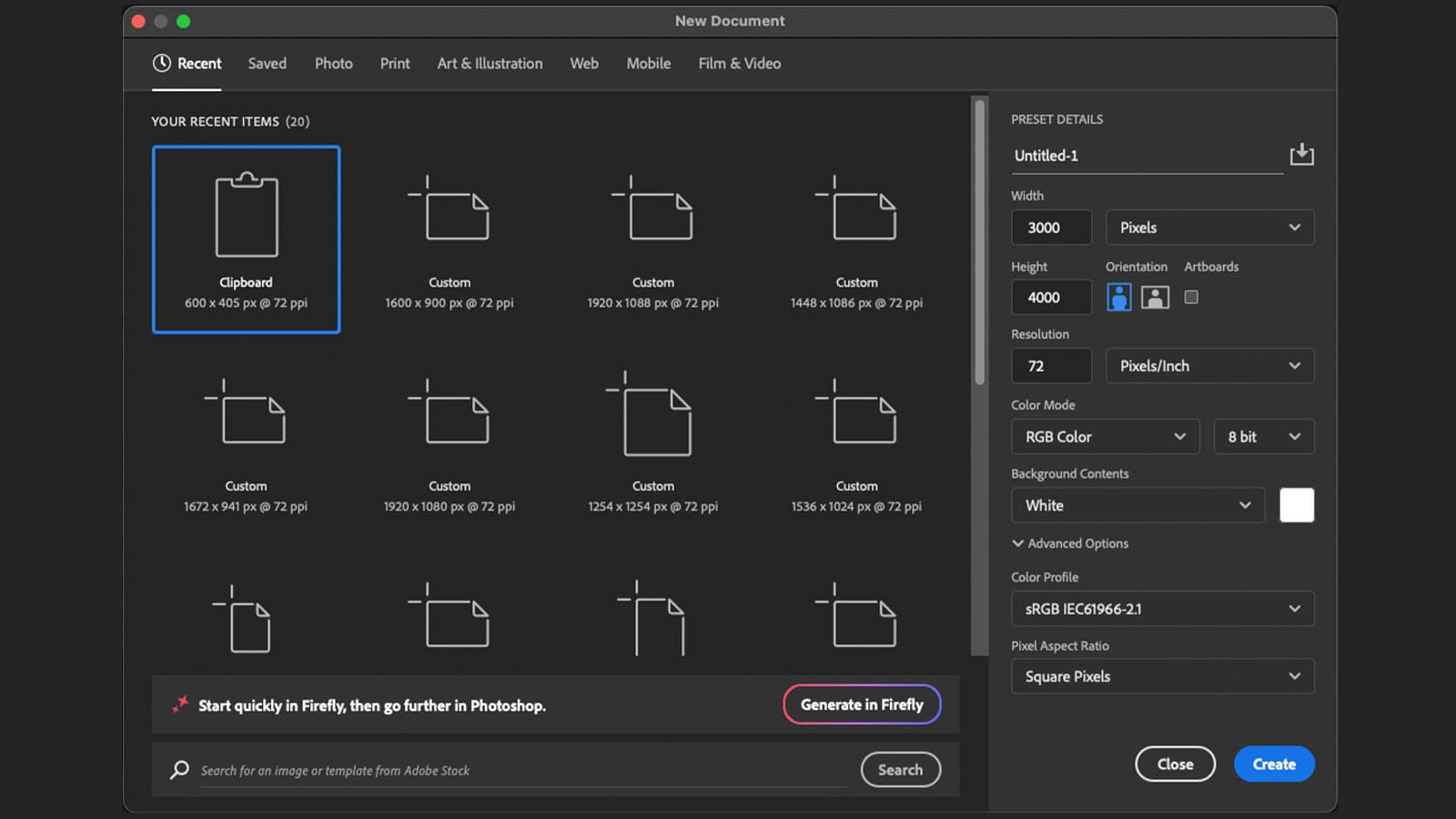Viewport: 1456px width, 819px height.
Task: Open the Square Pixels aspect ratio dropdown
Action: coord(1162,676)
